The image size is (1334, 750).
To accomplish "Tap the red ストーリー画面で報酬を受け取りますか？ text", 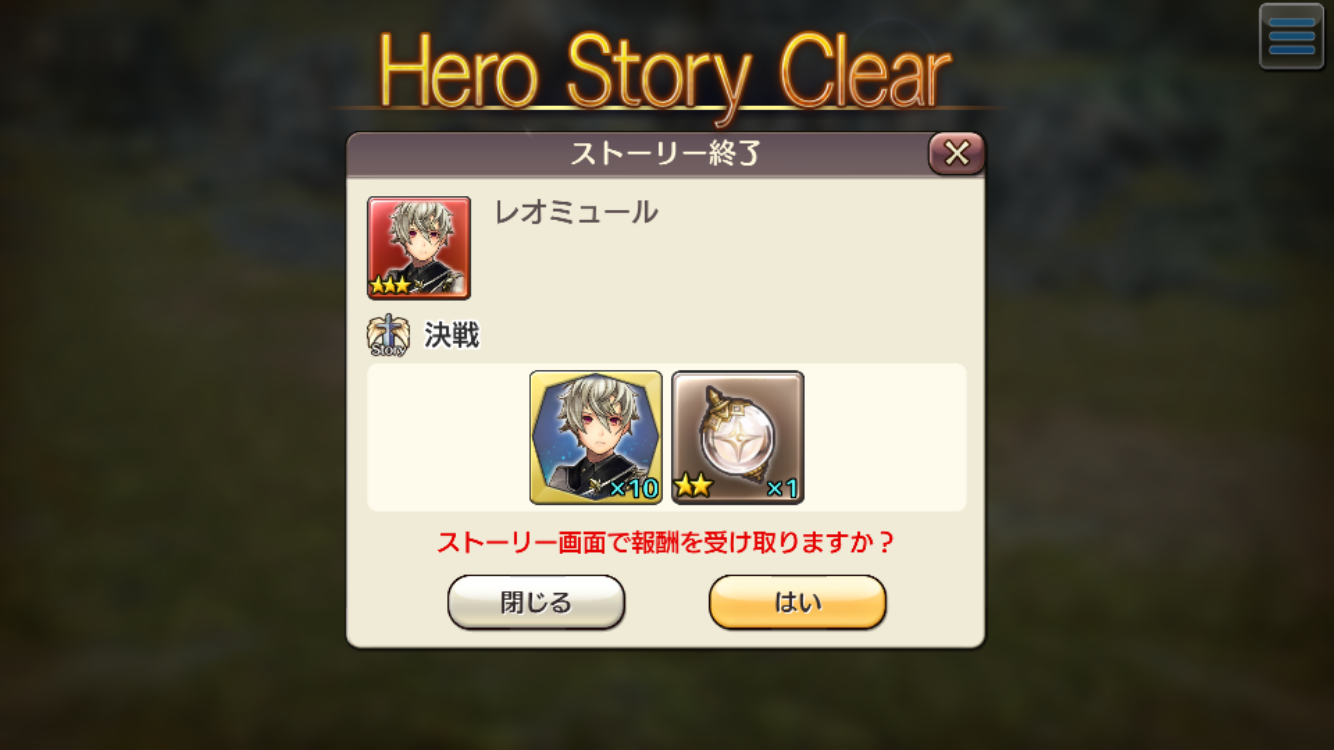I will tap(666, 543).
